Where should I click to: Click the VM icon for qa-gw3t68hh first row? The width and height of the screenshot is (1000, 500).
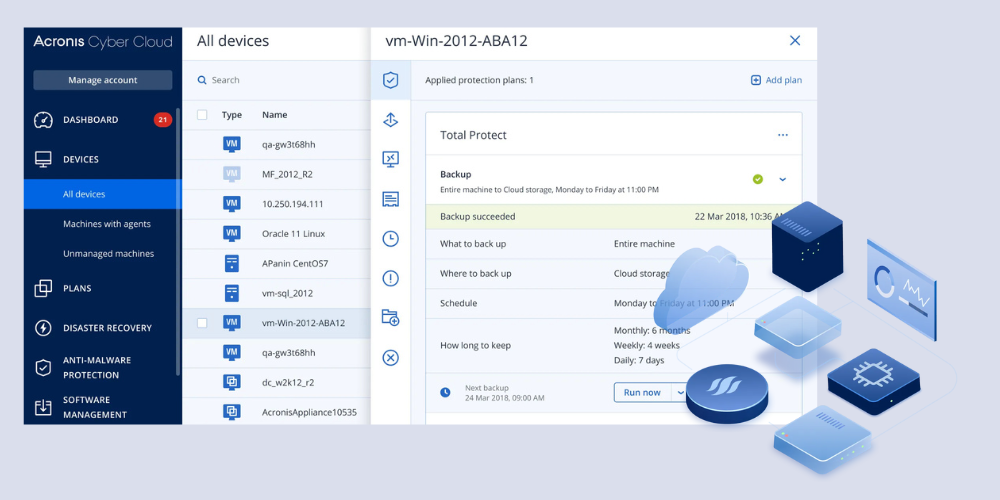click(x=232, y=144)
